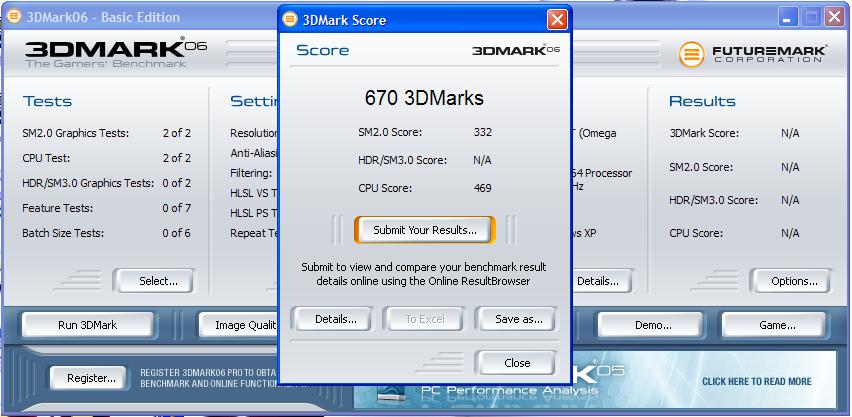This screenshot has width=852, height=417.
Task: Launch the Game button
Action: [777, 325]
